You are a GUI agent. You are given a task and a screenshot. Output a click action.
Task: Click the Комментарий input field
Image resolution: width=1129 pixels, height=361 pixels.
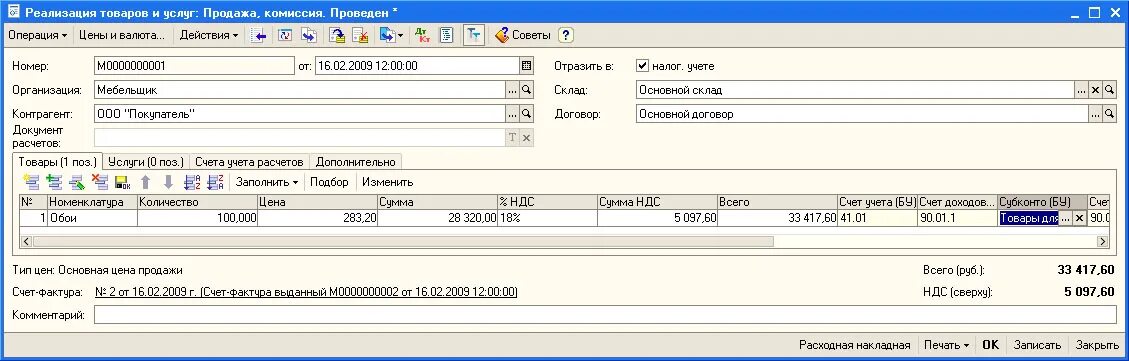pos(606,316)
